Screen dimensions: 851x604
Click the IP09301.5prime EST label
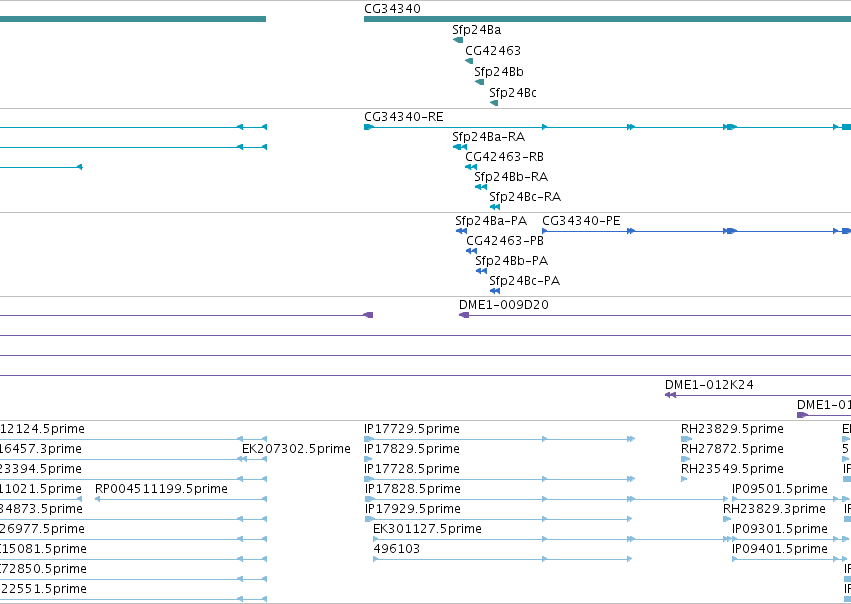[x=780, y=529]
